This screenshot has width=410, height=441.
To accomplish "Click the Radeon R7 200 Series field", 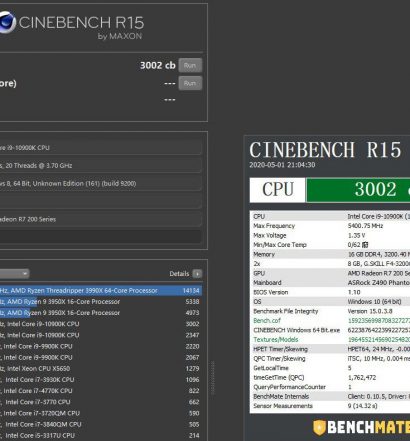I will coord(101,219).
